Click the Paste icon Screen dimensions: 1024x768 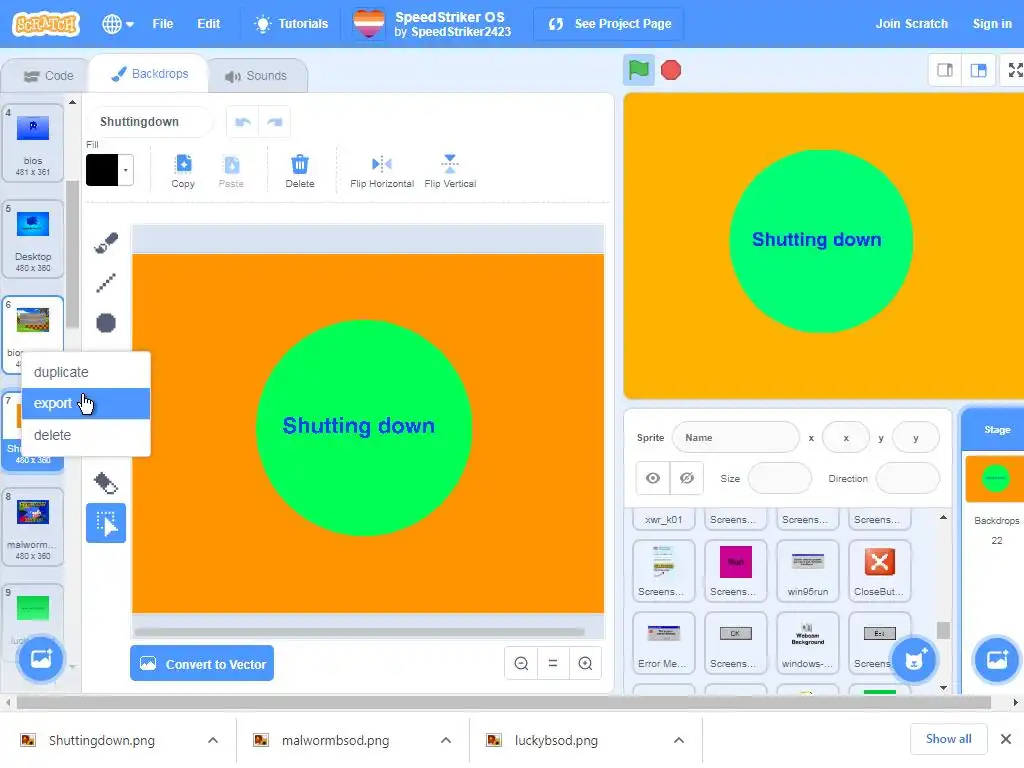[231, 171]
